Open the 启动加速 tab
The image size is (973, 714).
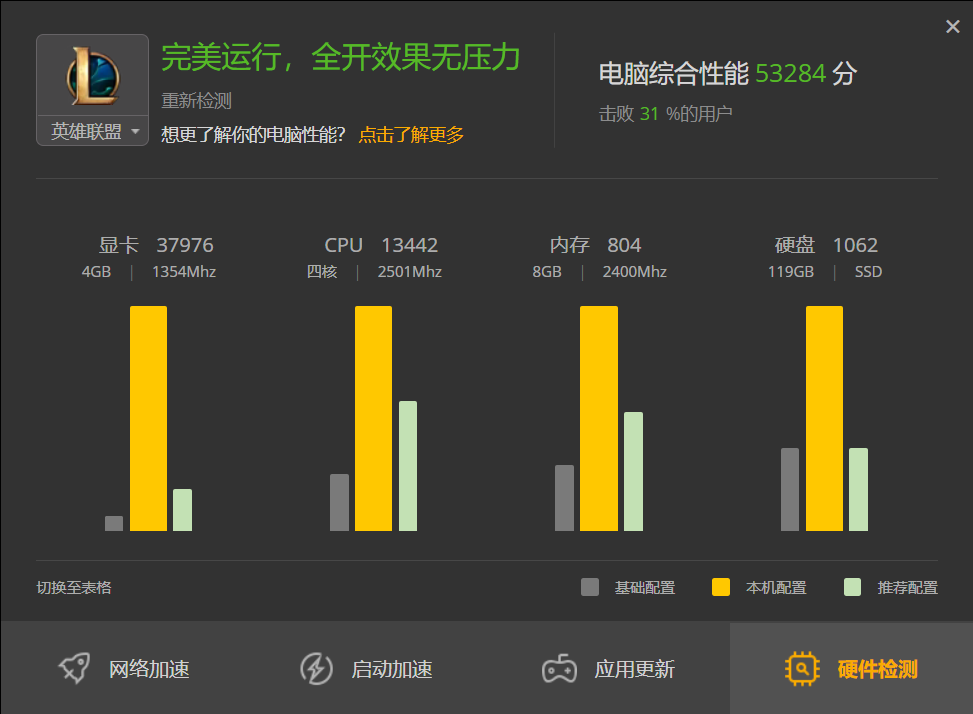pos(365,669)
